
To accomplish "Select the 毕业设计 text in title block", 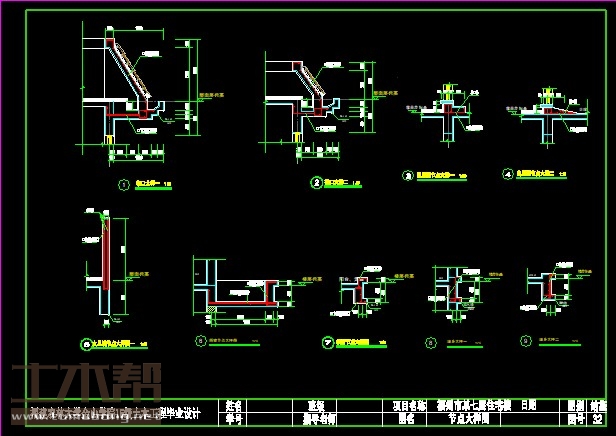I will click(195, 413).
